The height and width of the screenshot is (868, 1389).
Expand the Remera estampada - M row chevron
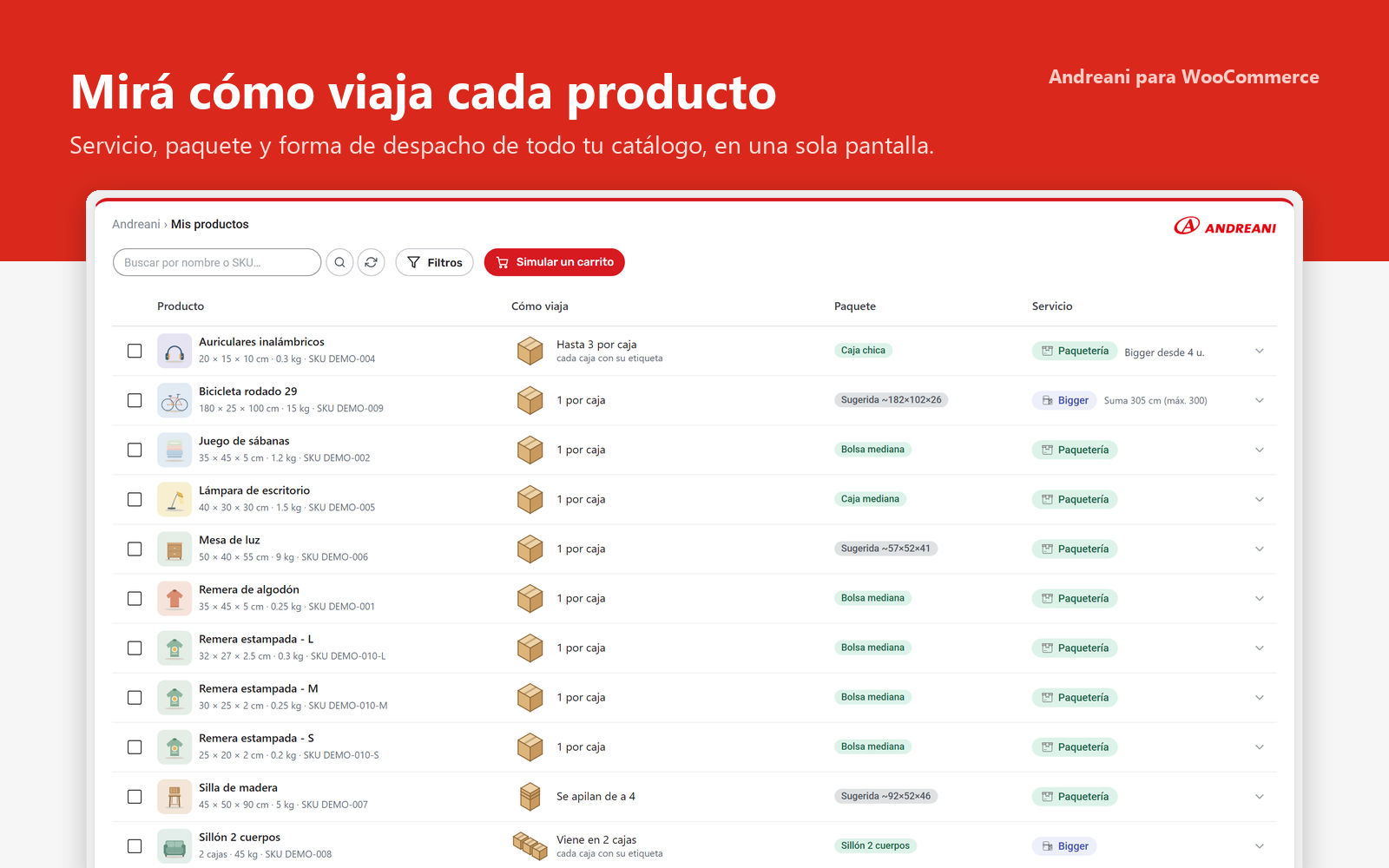tap(1260, 697)
